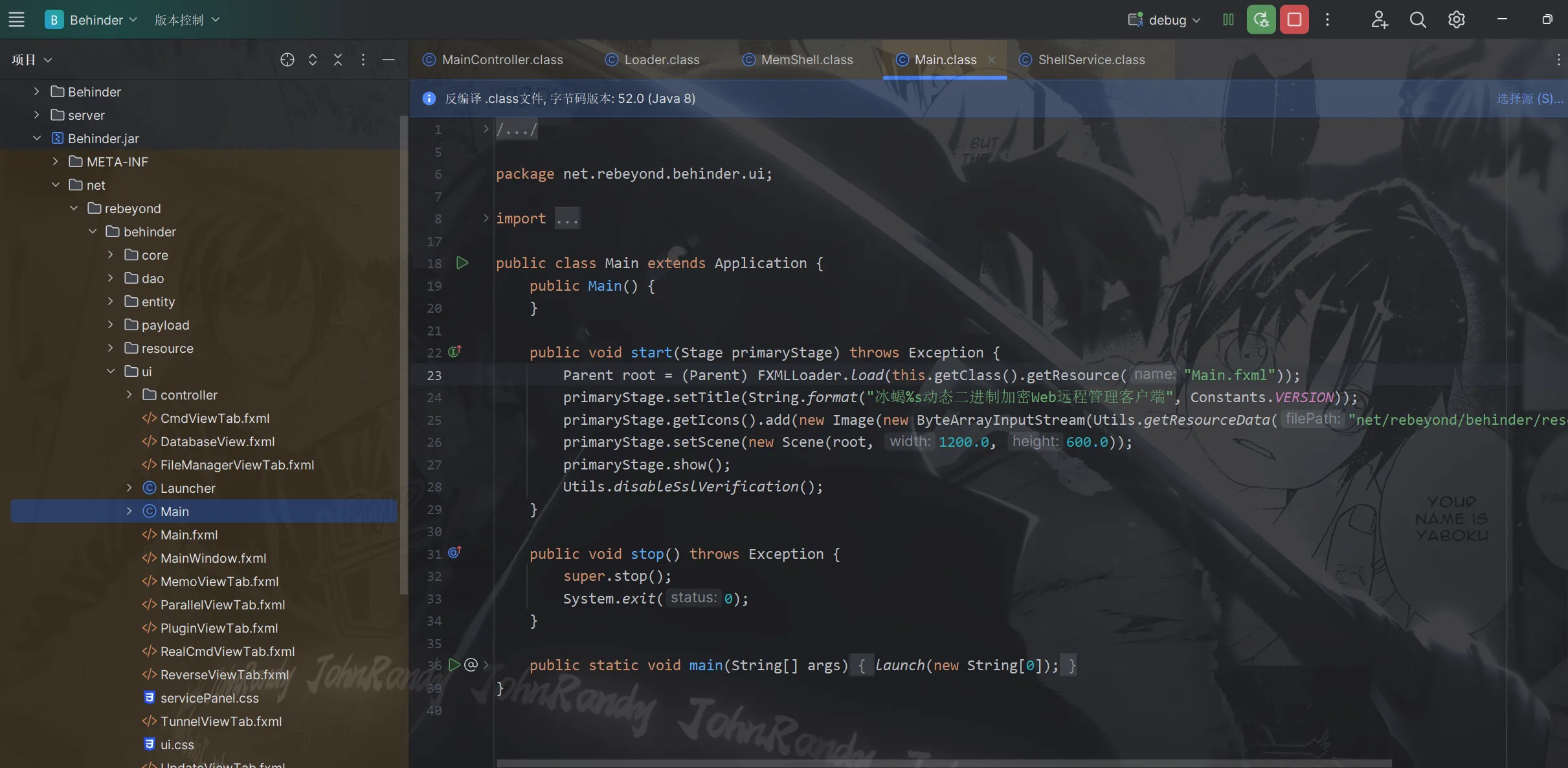Unfold collapsed import statements on line 8
Viewport: 1568px width, 768px height.
coord(486,218)
